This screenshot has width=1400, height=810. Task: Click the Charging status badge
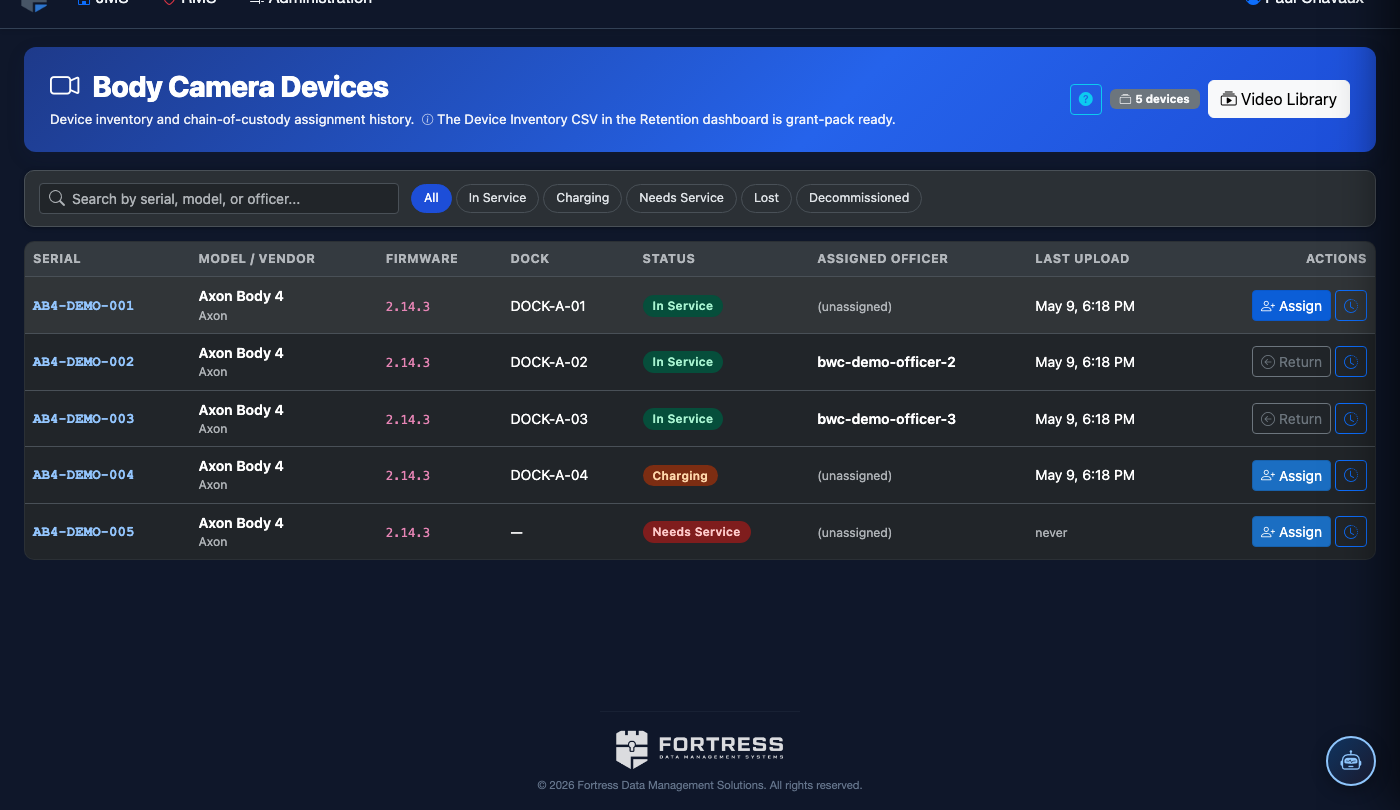[x=680, y=476]
